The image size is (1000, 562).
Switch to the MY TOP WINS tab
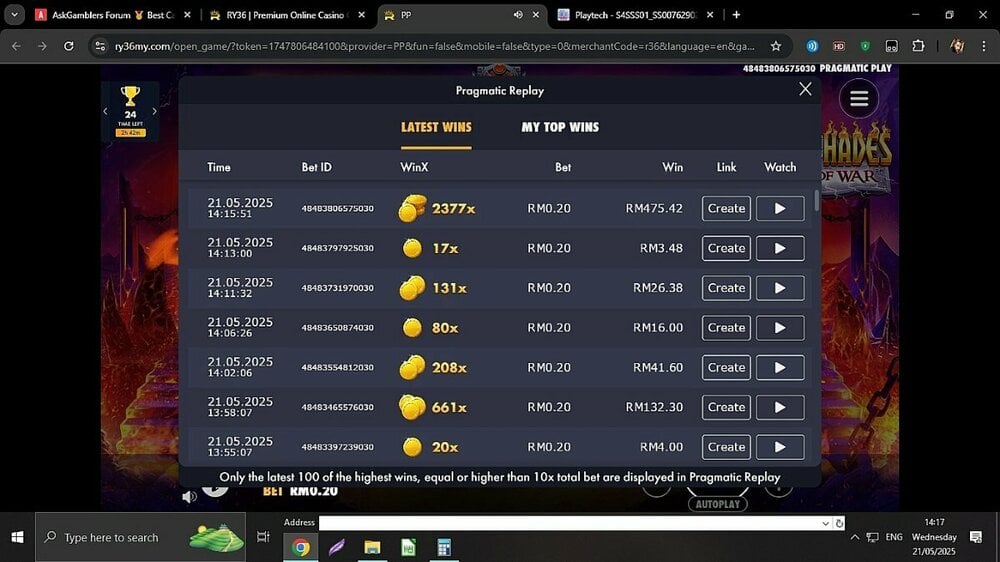point(560,127)
